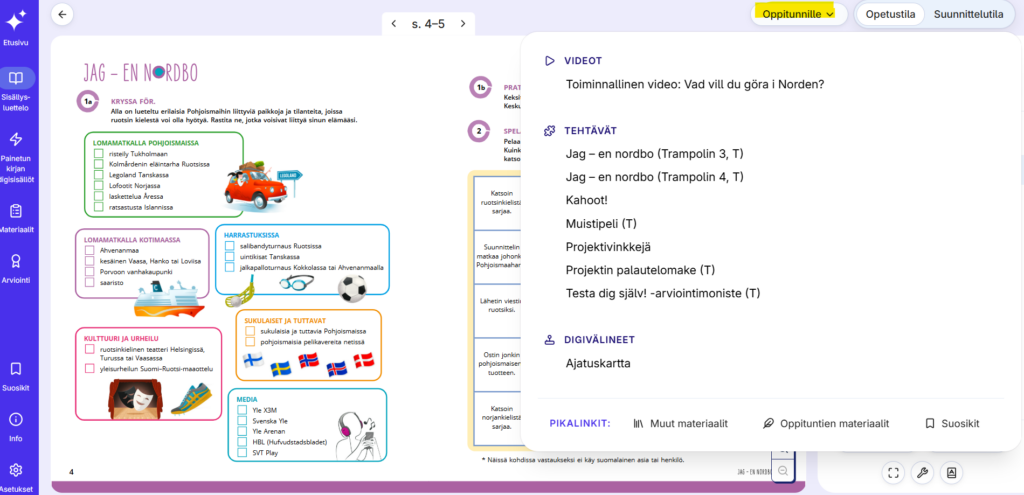Collapse the Oppitunnille dropdown

798,14
